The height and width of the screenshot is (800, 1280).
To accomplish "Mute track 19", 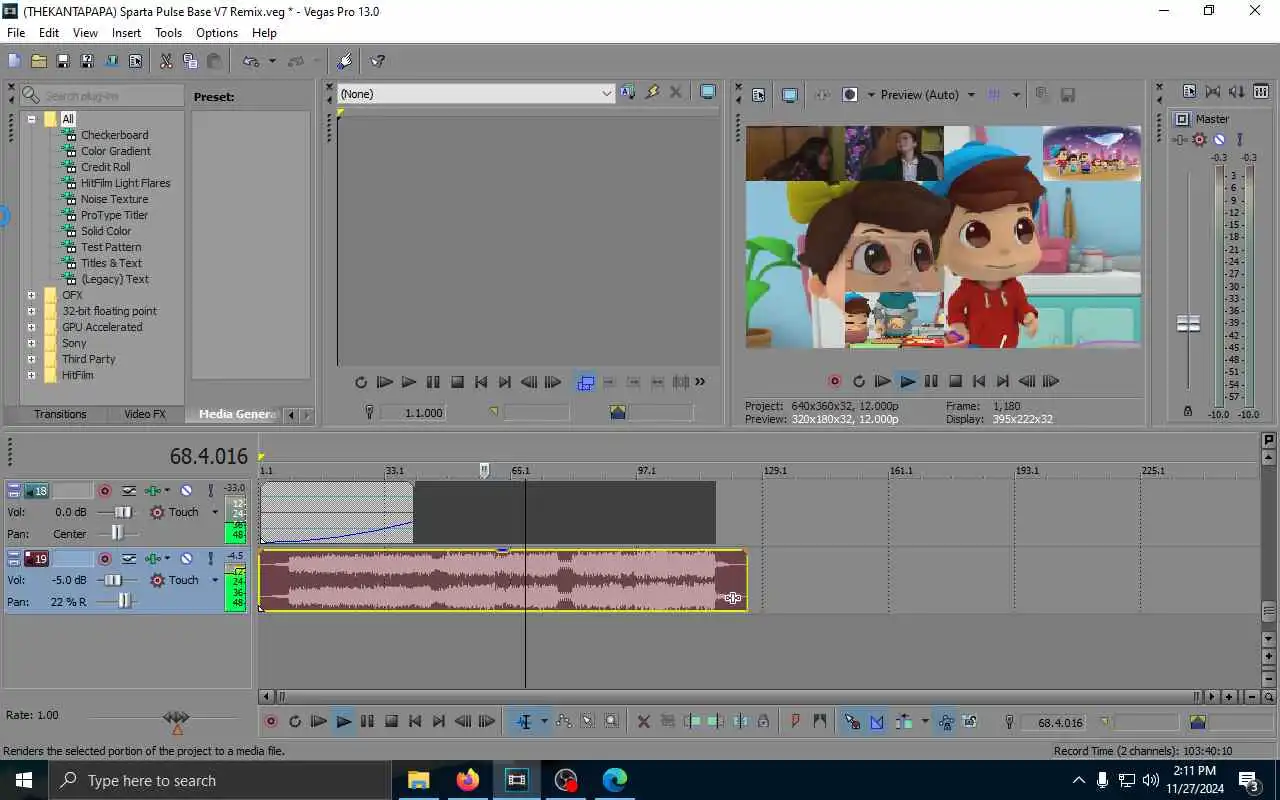I will pos(187,559).
